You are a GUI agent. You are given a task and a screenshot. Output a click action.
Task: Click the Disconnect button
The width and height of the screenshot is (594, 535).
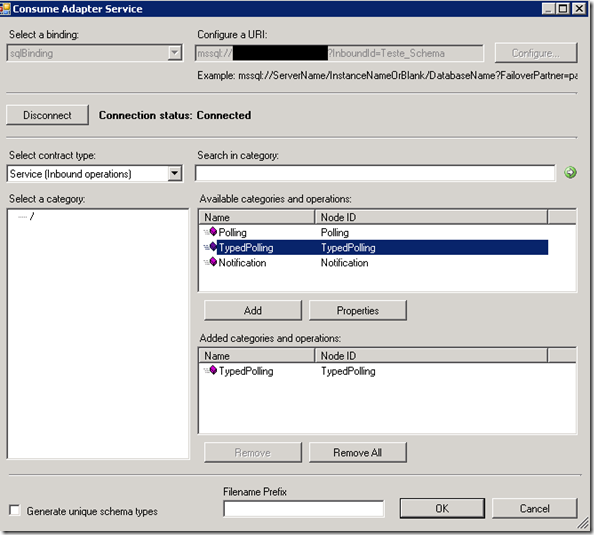[x=47, y=115]
